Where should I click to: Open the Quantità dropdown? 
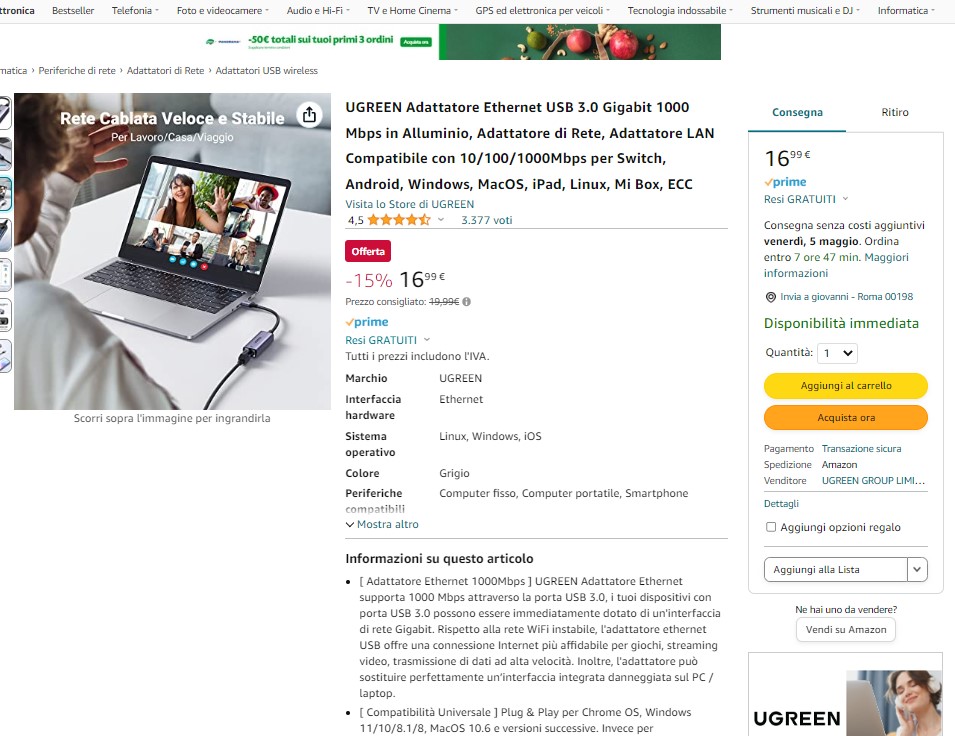(x=837, y=353)
